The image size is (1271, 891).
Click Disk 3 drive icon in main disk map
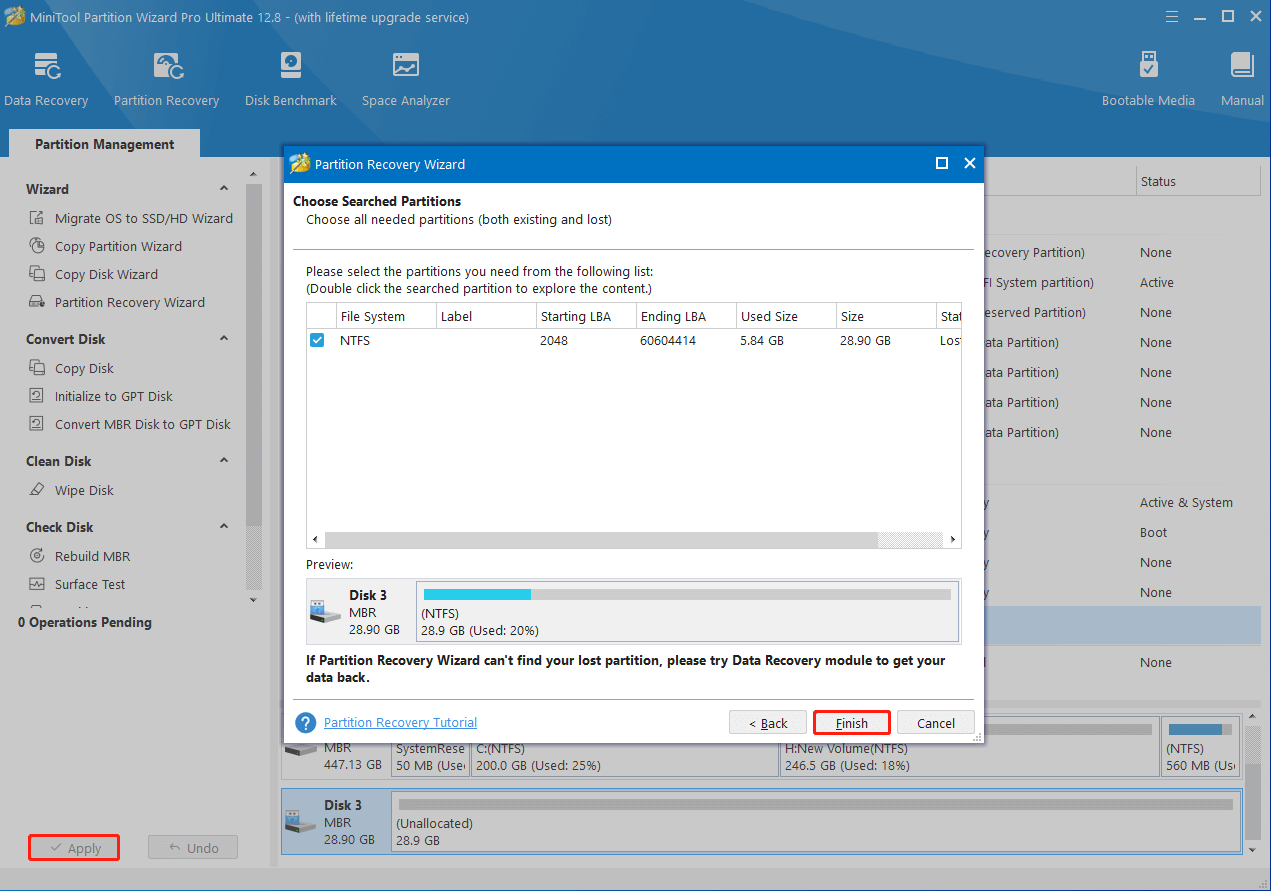pyautogui.click(x=300, y=822)
